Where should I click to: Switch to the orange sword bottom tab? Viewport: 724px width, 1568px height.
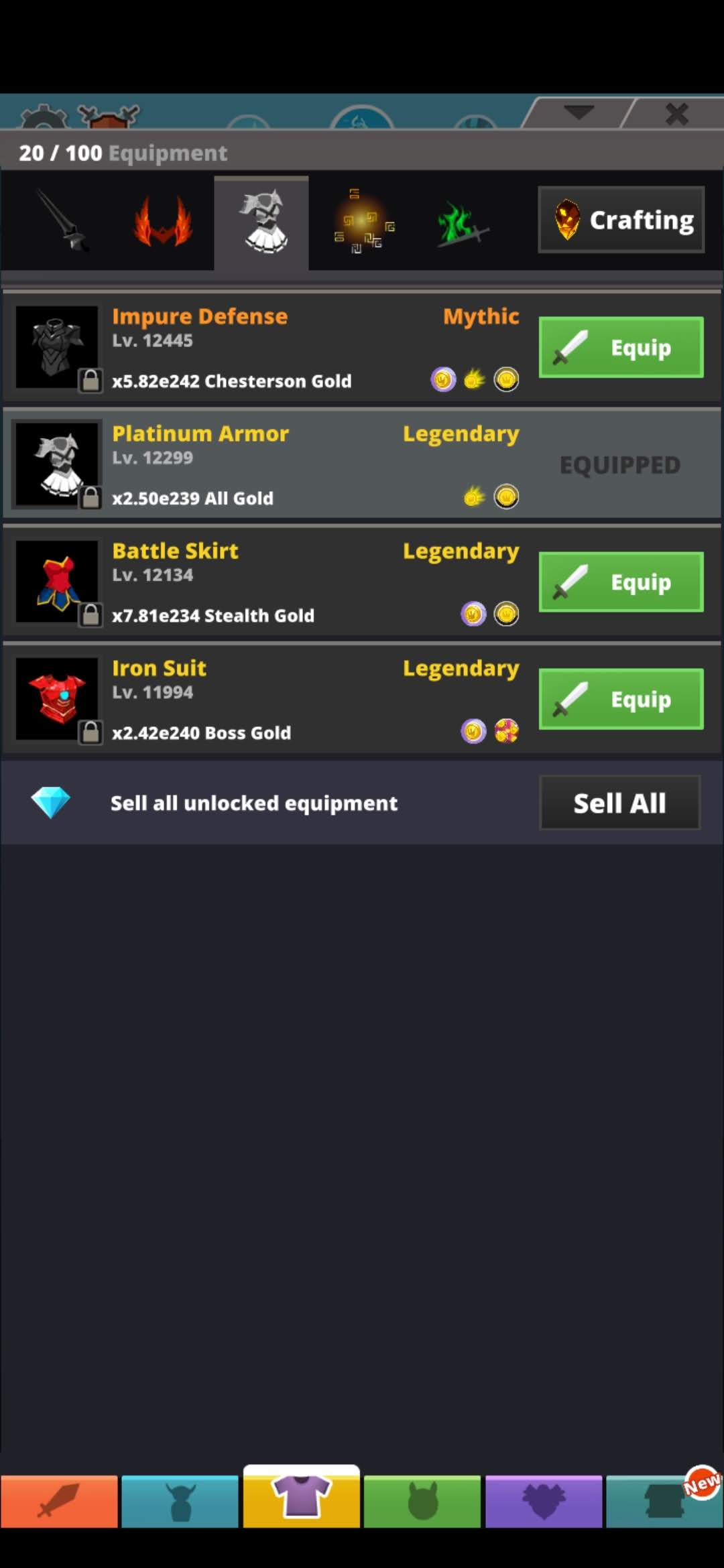59,1501
